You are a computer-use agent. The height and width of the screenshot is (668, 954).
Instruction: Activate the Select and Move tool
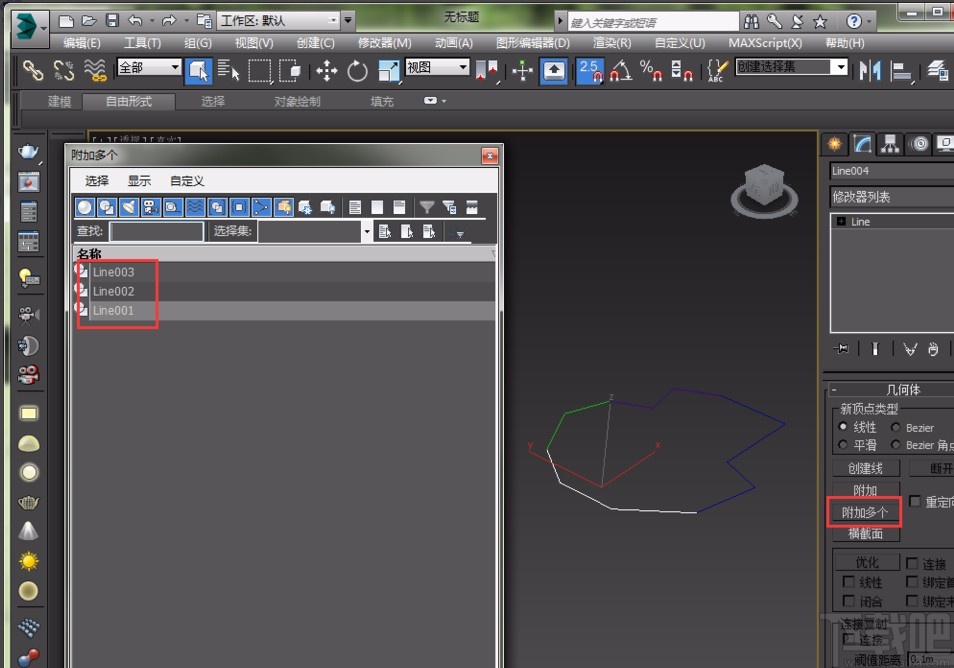pyautogui.click(x=327, y=72)
